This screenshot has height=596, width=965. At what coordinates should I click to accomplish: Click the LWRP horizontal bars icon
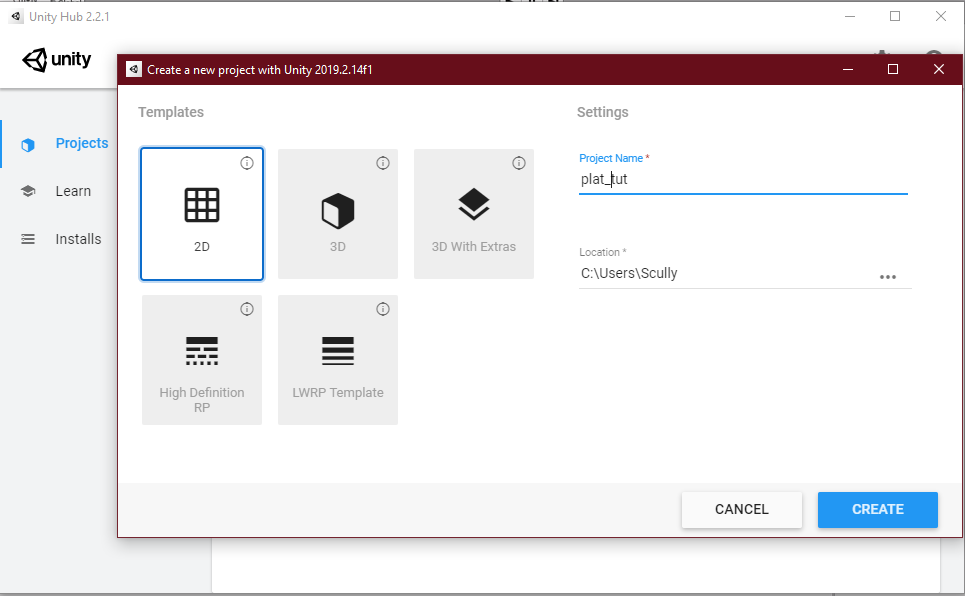click(x=338, y=351)
